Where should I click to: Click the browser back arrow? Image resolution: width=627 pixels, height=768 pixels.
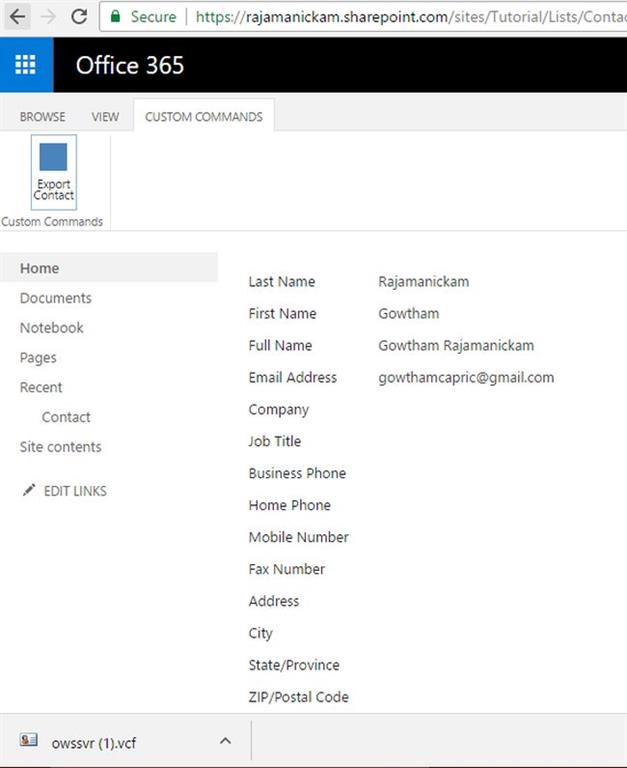point(17,17)
